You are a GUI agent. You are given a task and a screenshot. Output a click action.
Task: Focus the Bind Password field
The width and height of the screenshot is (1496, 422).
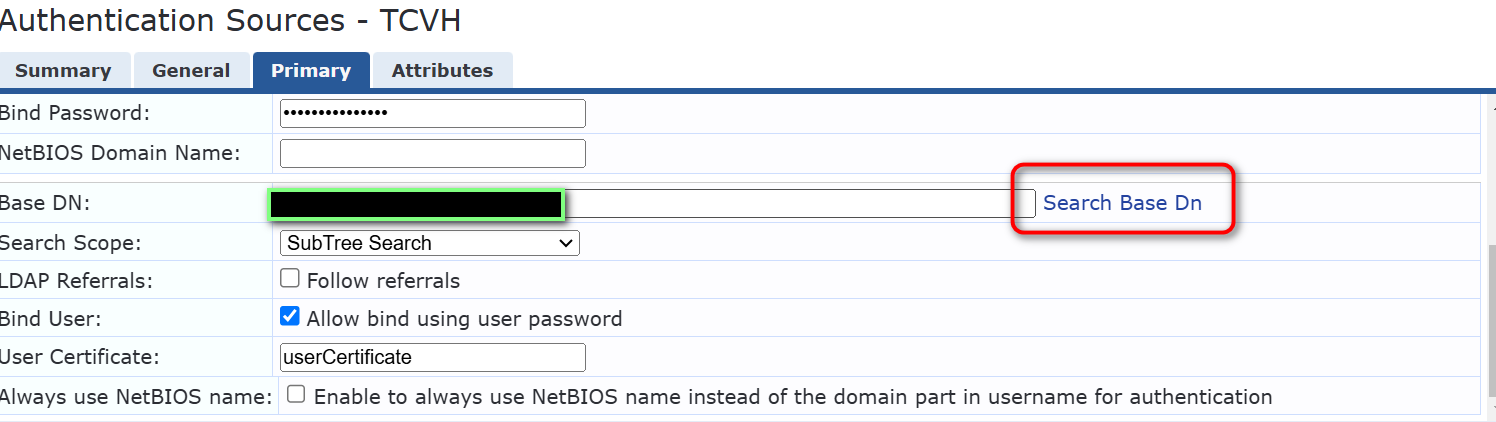point(432,113)
